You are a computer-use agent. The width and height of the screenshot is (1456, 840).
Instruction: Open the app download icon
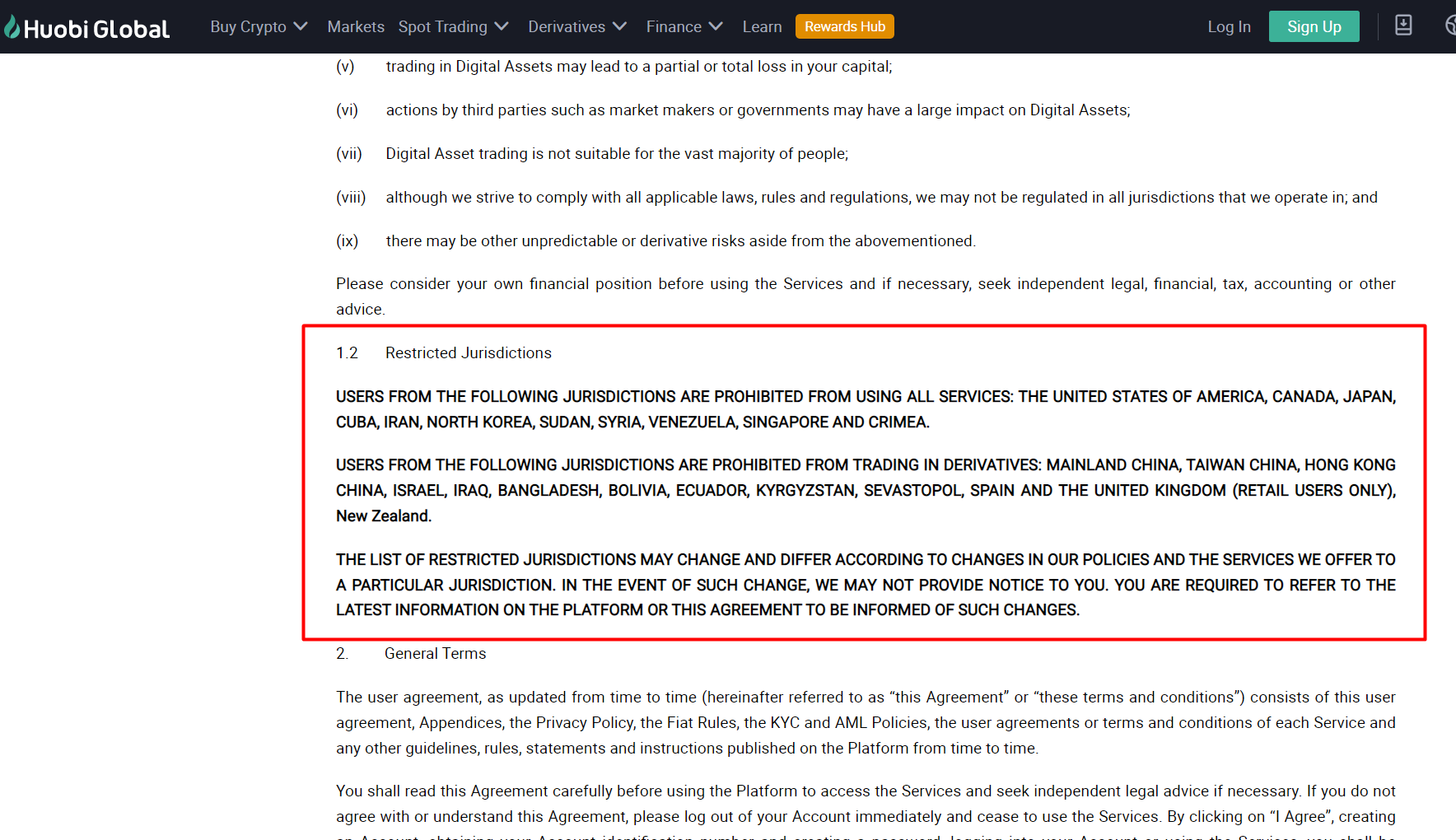1403,26
